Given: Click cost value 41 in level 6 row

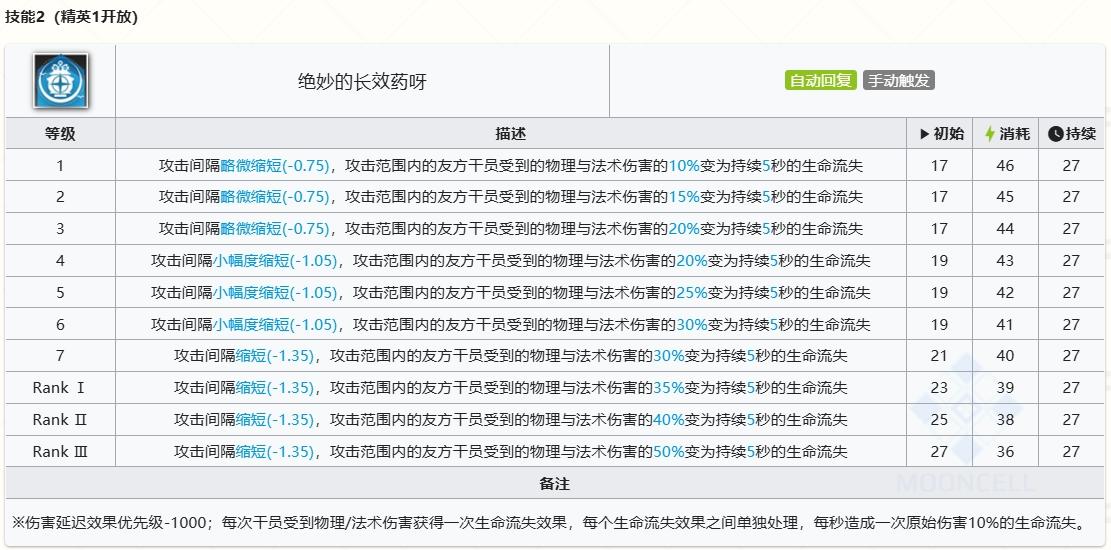Looking at the screenshot, I should [1005, 325].
